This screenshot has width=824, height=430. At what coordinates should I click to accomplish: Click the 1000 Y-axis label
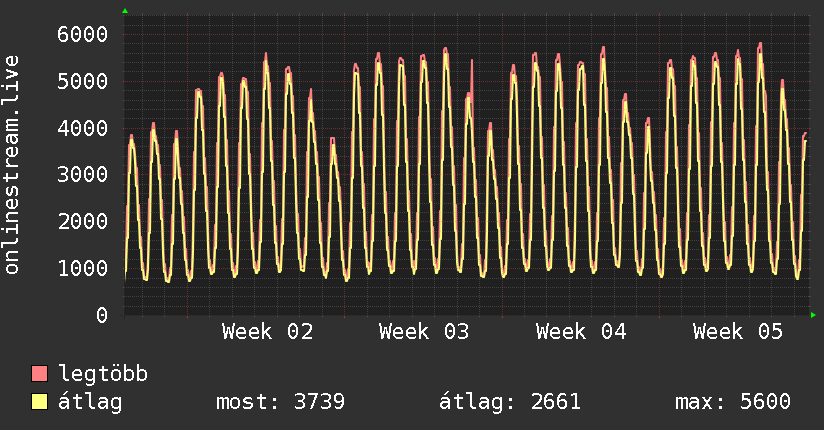click(x=81, y=268)
